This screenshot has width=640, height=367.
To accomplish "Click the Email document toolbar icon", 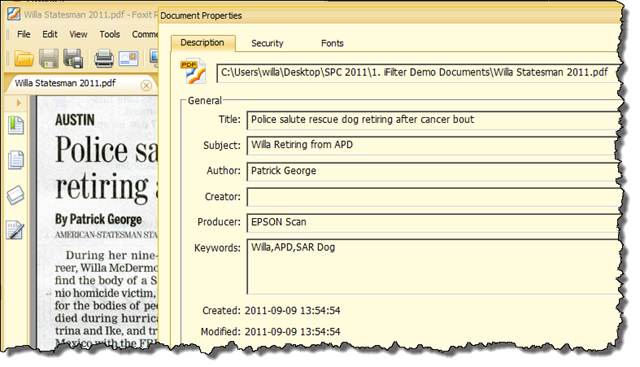I will coord(129,58).
